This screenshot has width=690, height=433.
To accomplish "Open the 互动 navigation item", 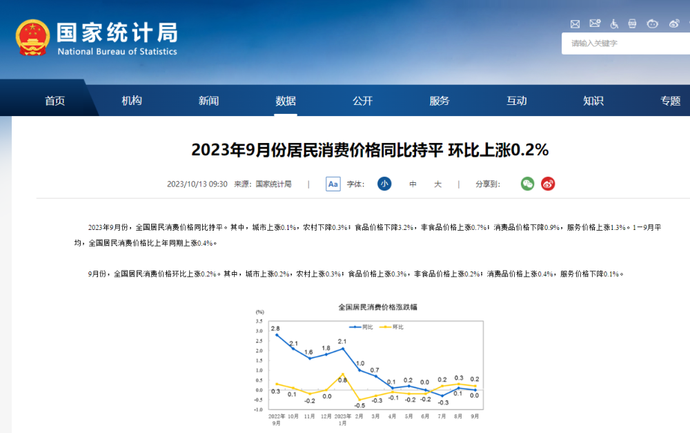I will (517, 101).
